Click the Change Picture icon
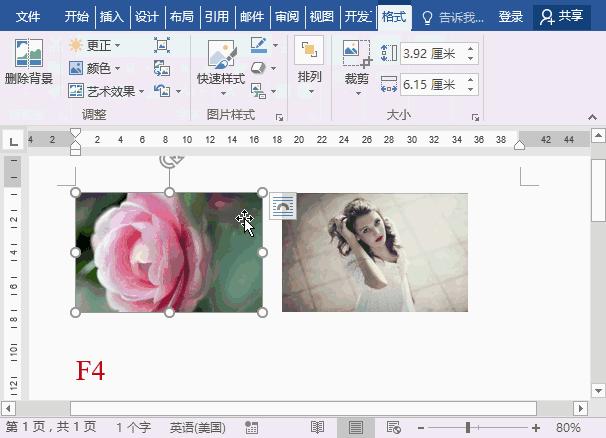 click(162, 68)
